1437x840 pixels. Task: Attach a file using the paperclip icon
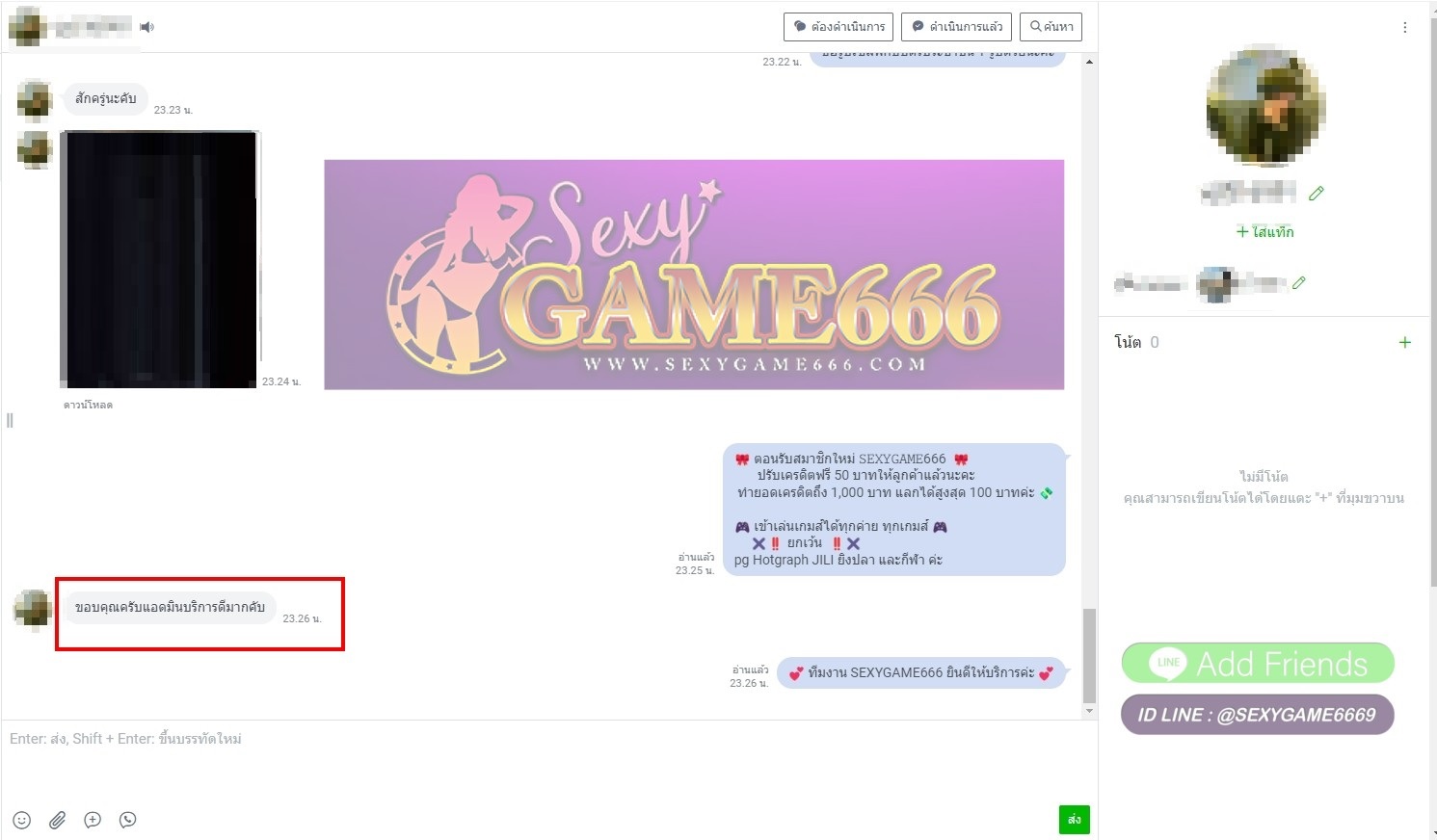tap(58, 820)
